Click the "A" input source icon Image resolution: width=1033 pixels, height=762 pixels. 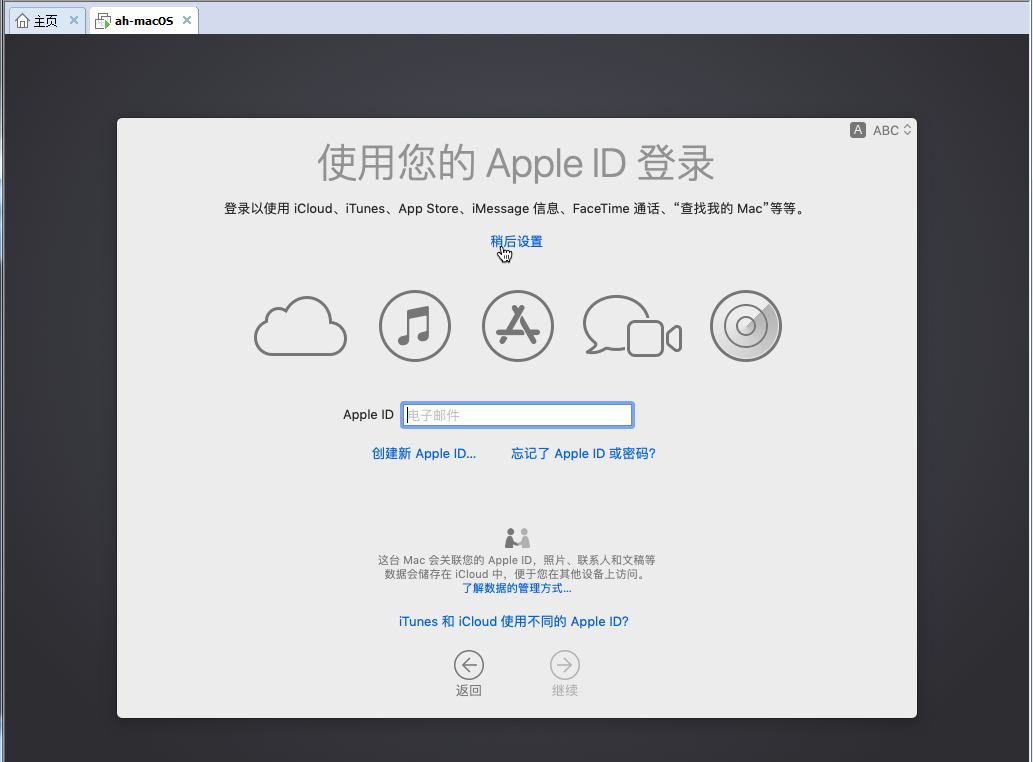pyautogui.click(x=858, y=130)
